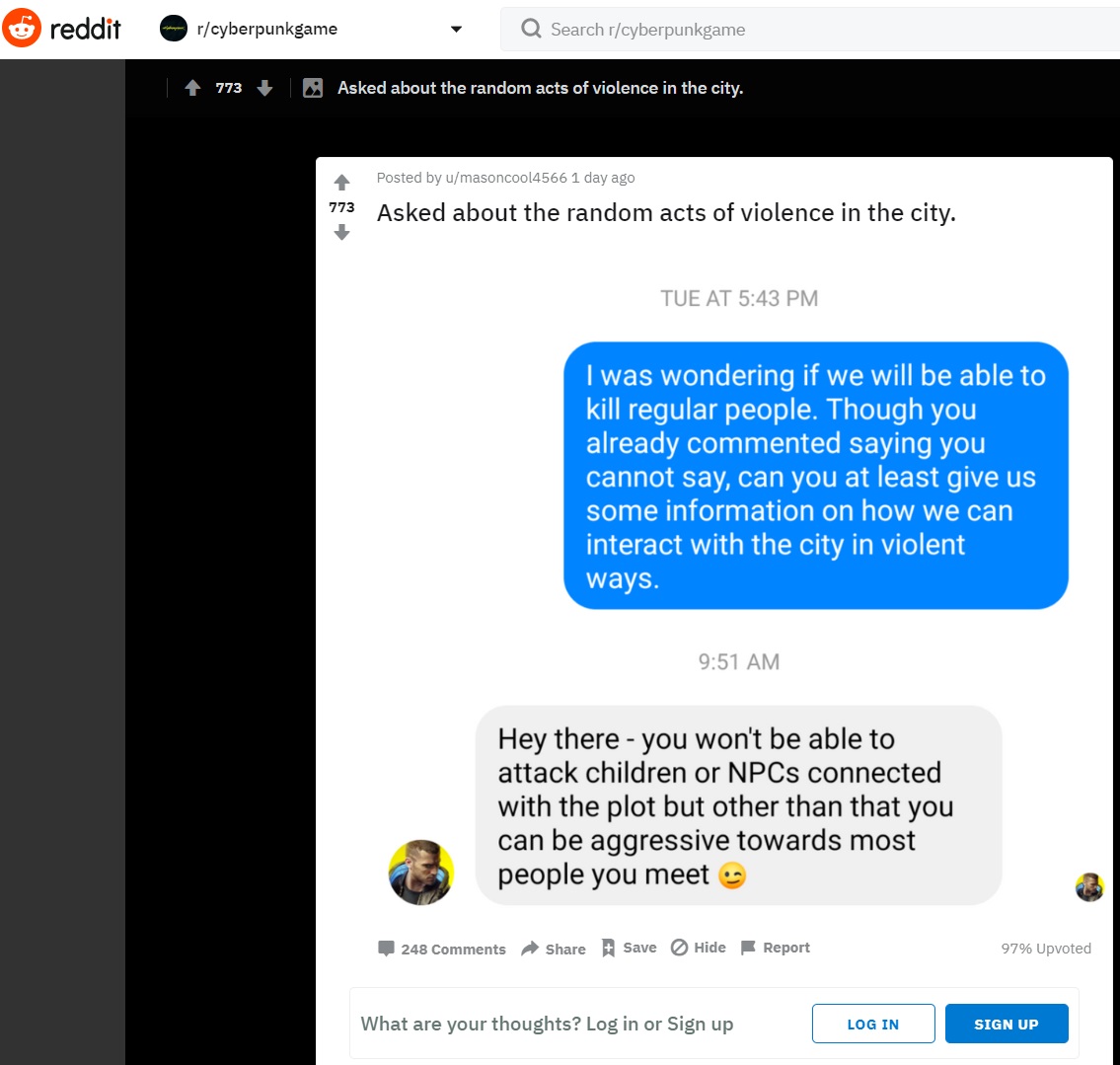Report this post via flag icon

(x=775, y=948)
